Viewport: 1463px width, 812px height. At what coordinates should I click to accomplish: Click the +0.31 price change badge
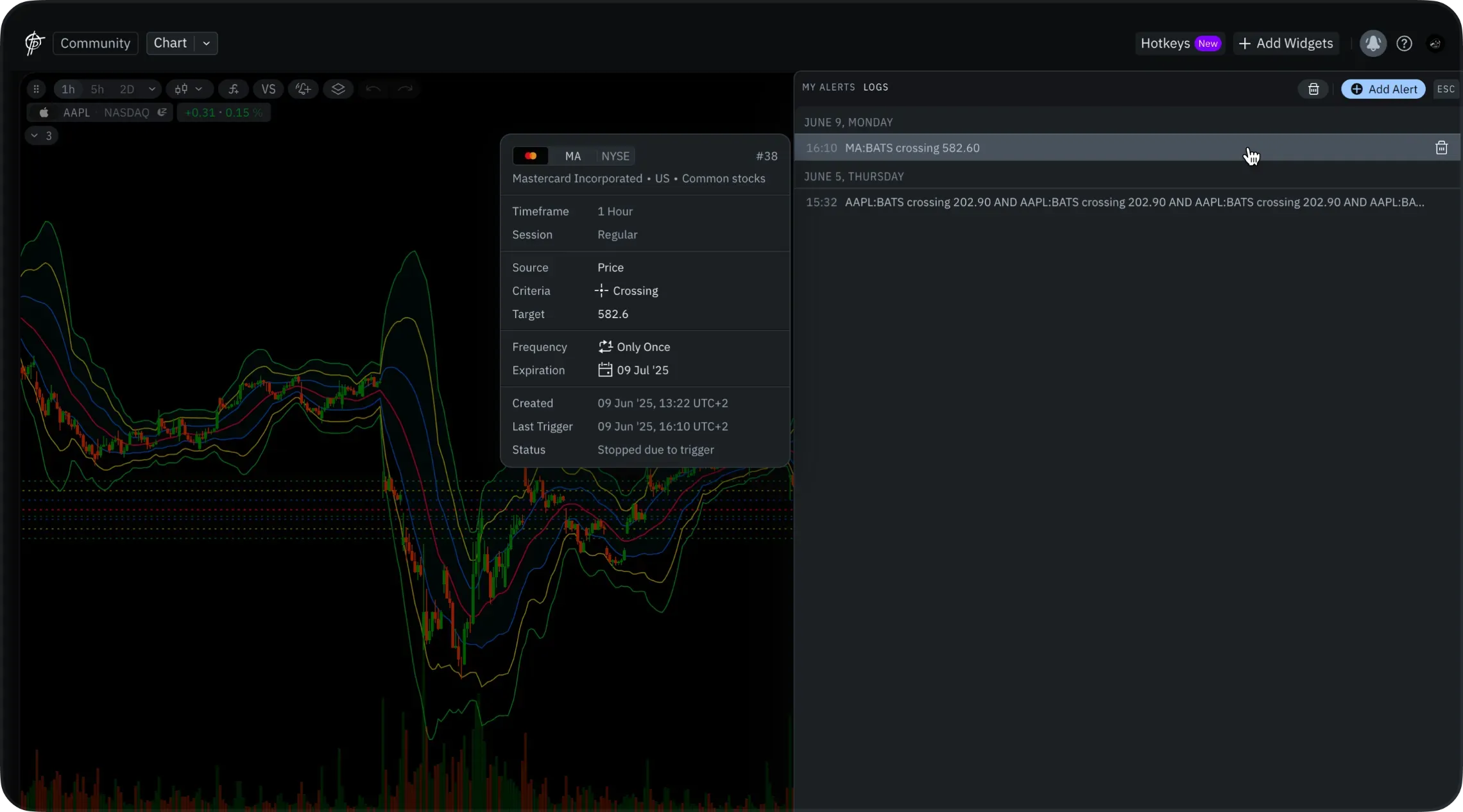[x=223, y=113]
